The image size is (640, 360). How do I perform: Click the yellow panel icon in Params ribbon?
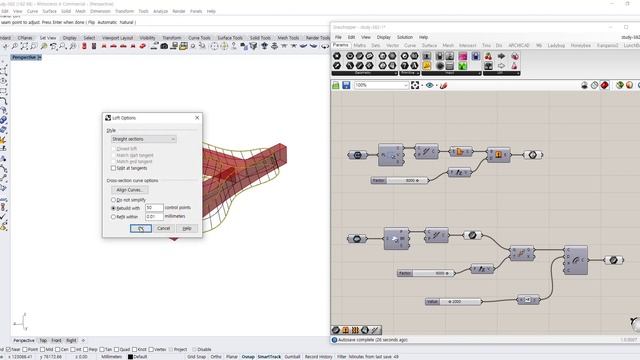click(427, 66)
